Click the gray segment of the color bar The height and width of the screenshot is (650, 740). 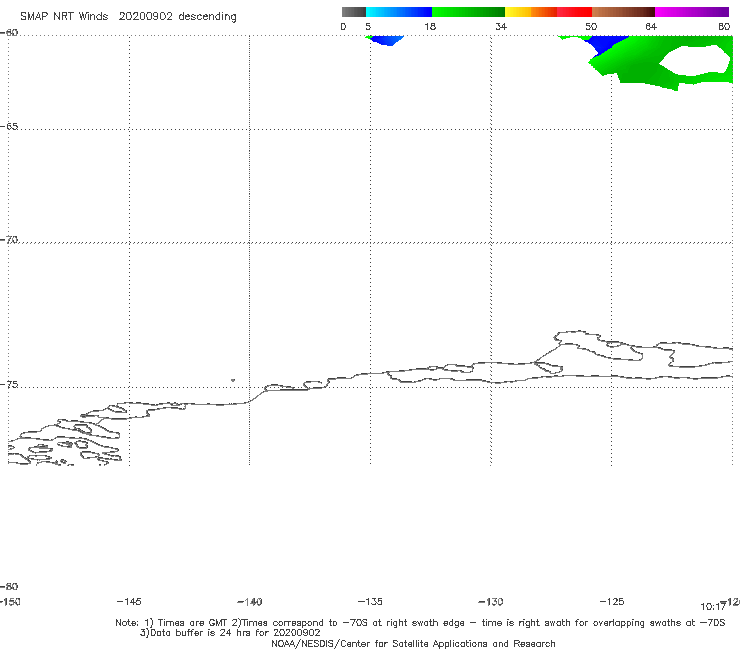tap(353, 12)
